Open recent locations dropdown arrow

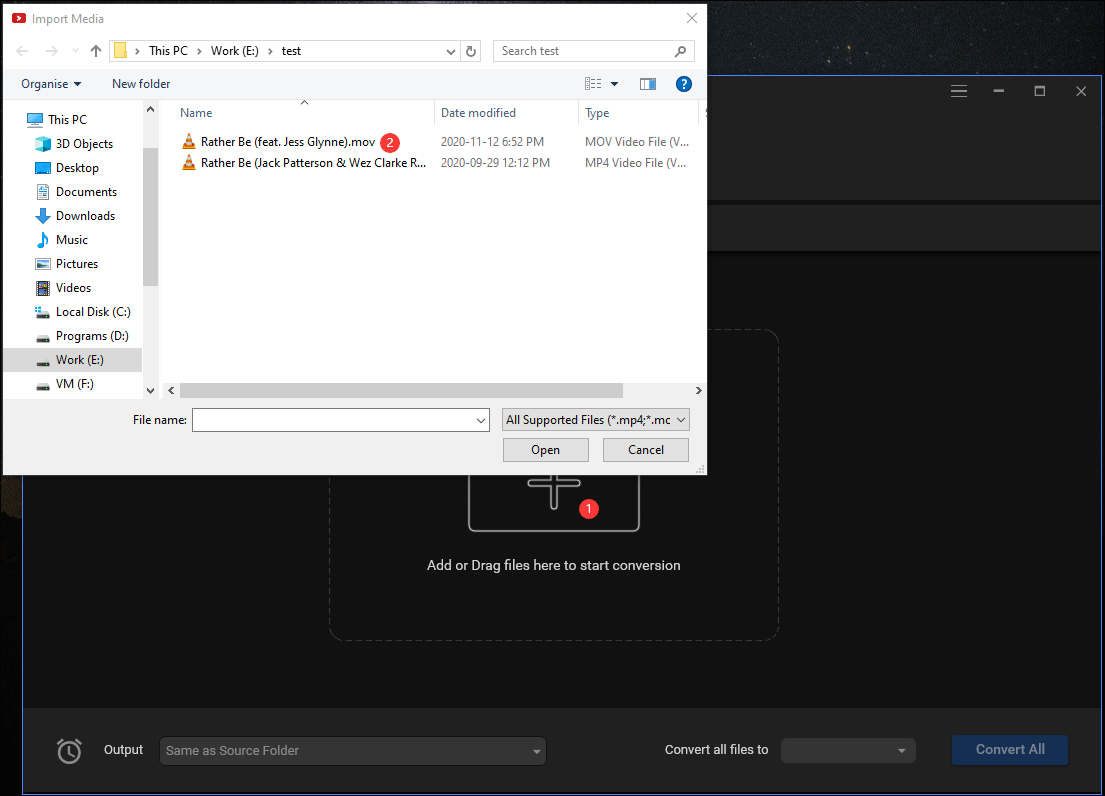[75, 51]
